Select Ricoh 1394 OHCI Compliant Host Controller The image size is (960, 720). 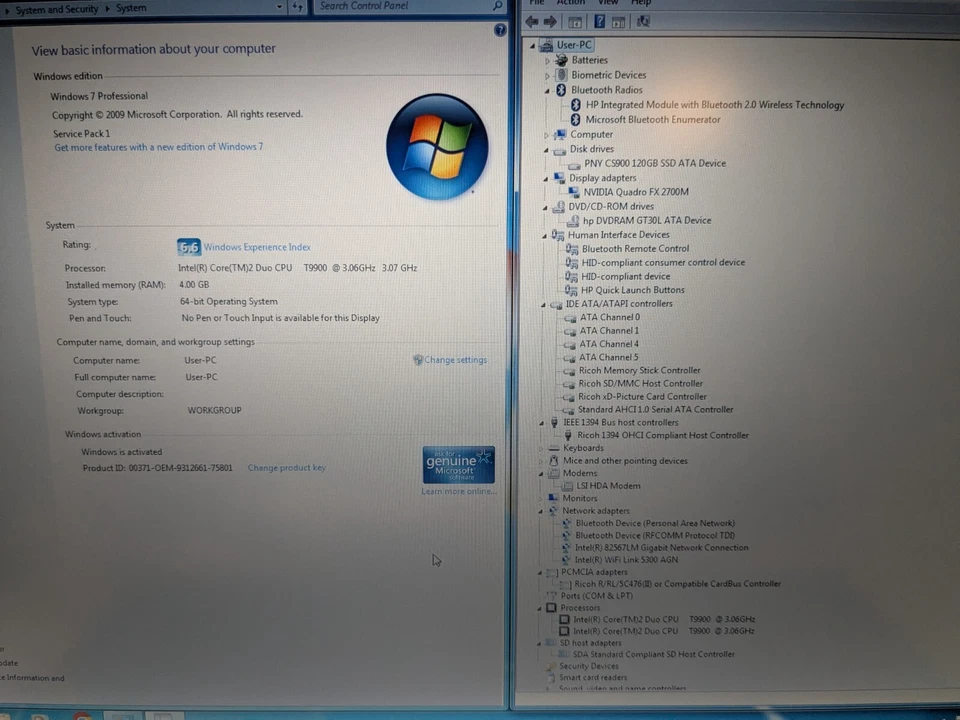(x=662, y=435)
